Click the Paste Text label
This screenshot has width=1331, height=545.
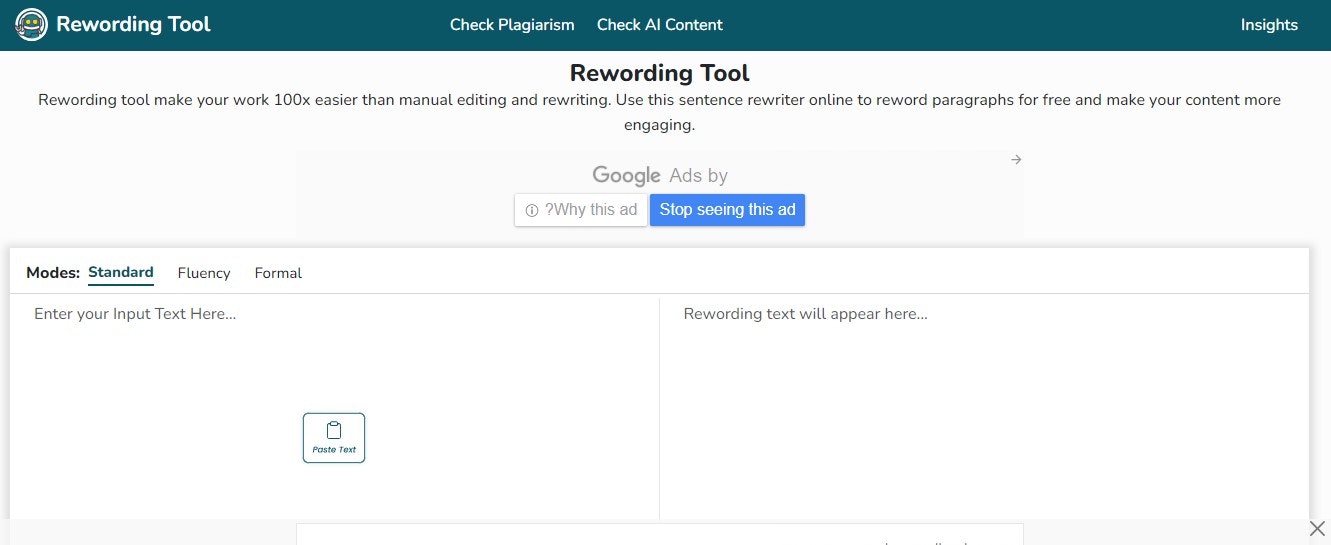pos(334,450)
